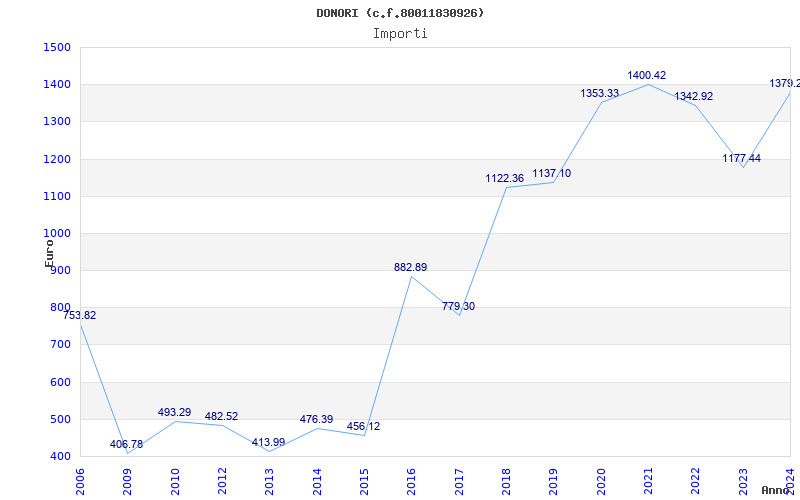
Task: Select the 1353.33 data label for 2020
Action: pyautogui.click(x=600, y=93)
